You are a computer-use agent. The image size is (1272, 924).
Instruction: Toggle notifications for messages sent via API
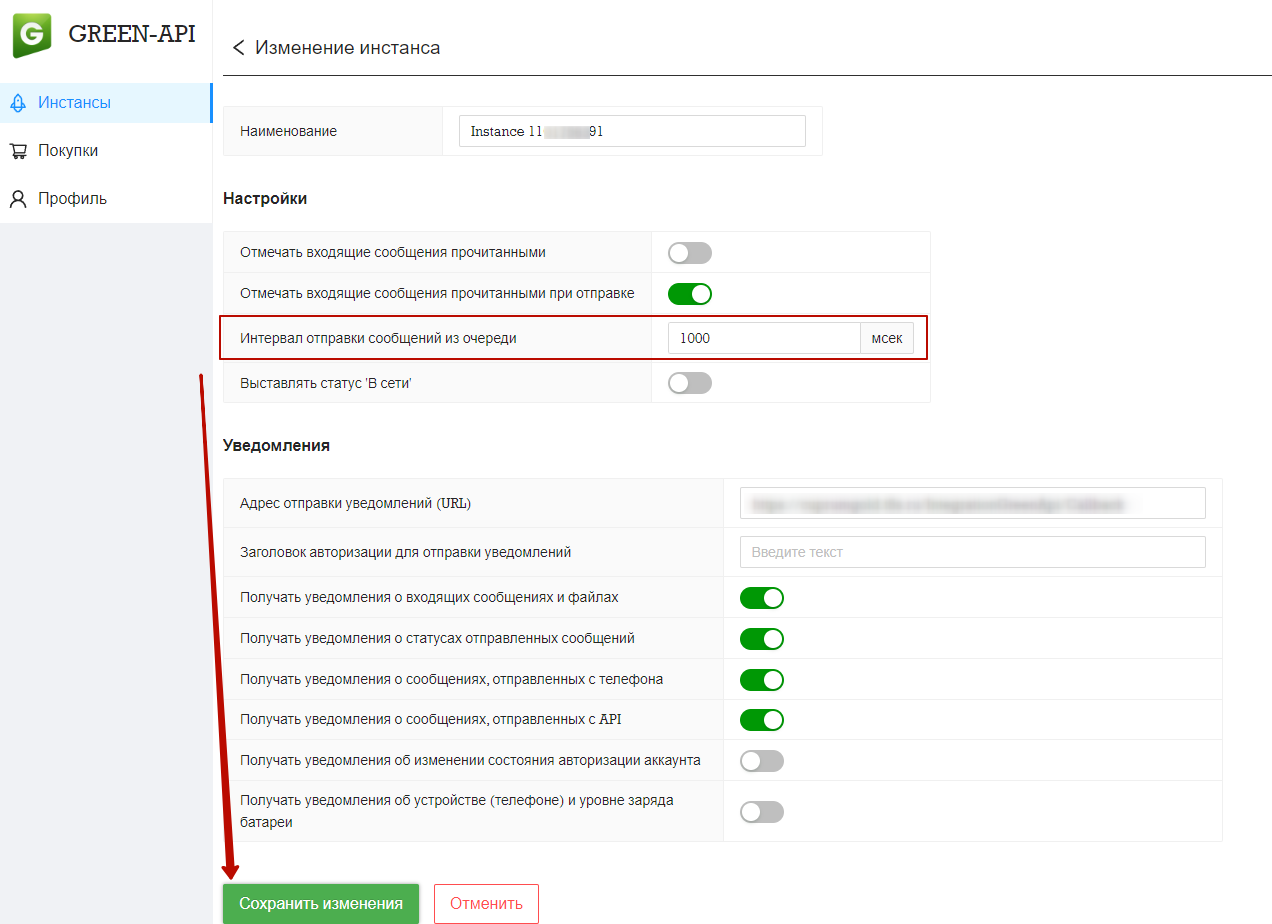pos(762,720)
